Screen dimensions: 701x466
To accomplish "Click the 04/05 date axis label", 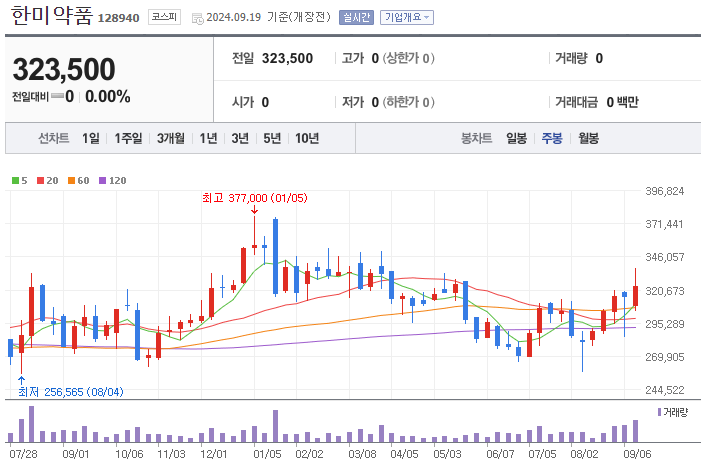I will [x=405, y=454].
